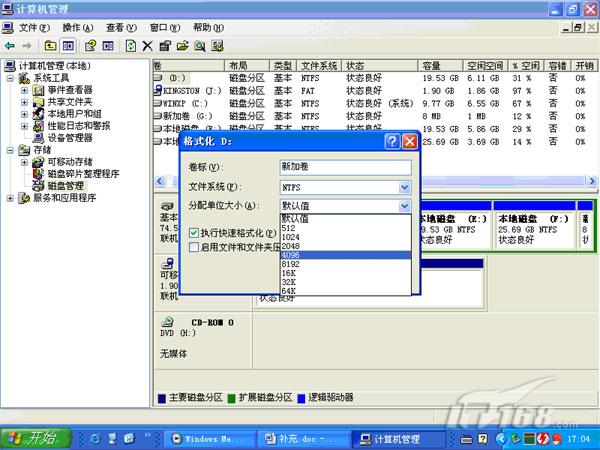Enable the 启用文件和文件夹压缩 checkbox

[193, 246]
